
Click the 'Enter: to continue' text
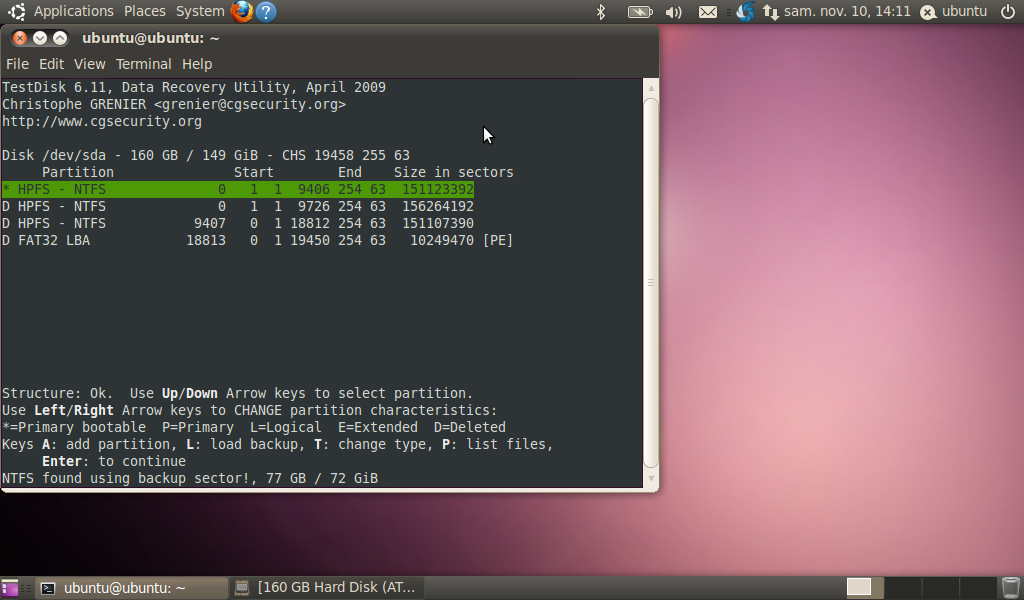click(114, 461)
